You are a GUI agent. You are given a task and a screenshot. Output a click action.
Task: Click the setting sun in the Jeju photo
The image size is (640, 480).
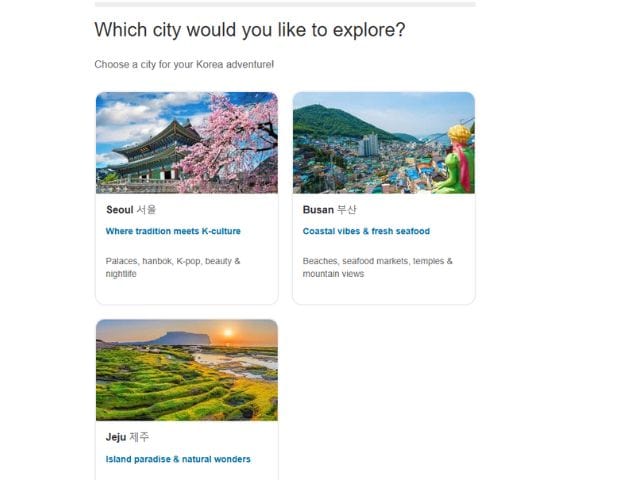point(226,334)
